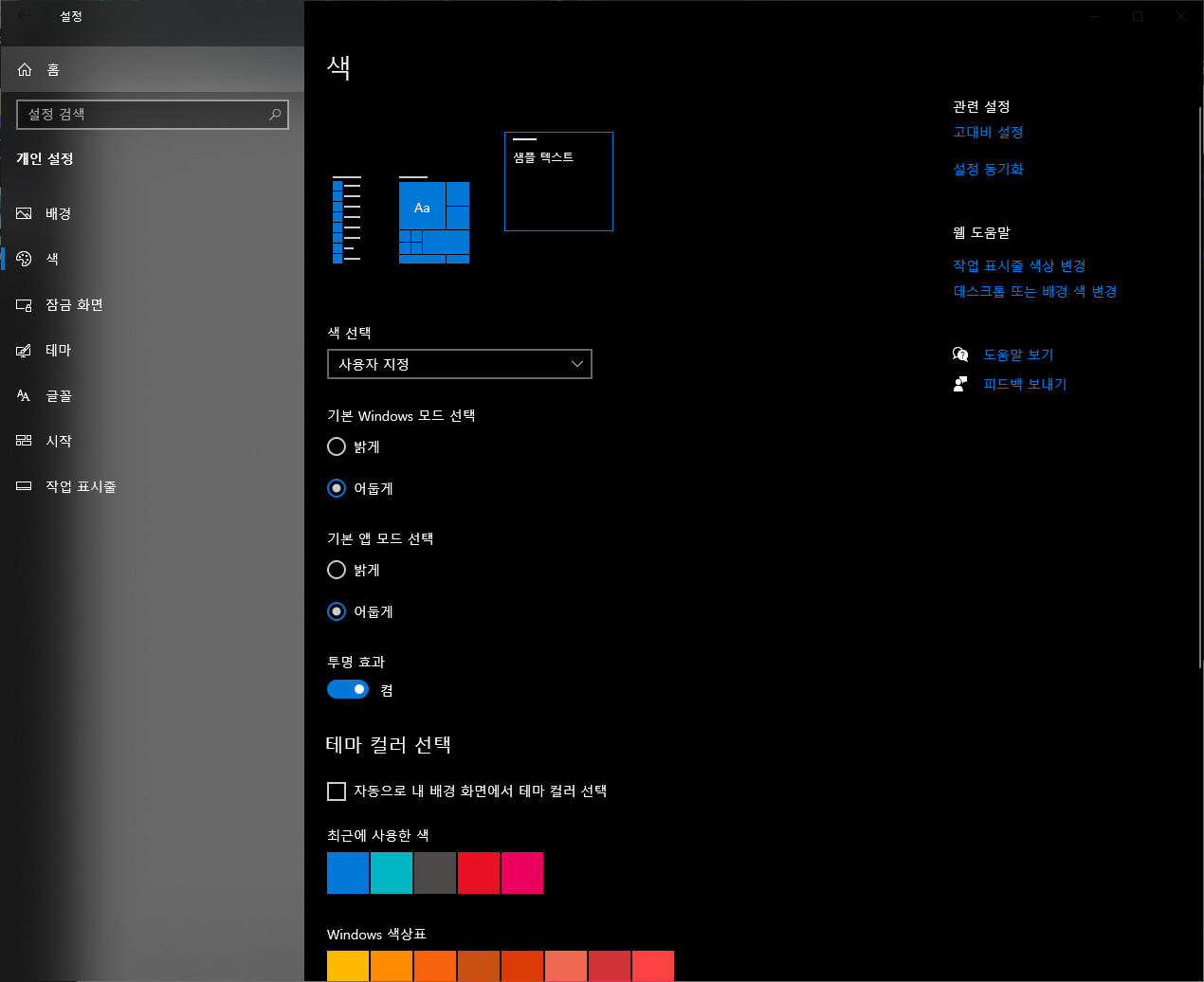Open the 색 선택 dropdown showing 사용자 지정

[460, 364]
